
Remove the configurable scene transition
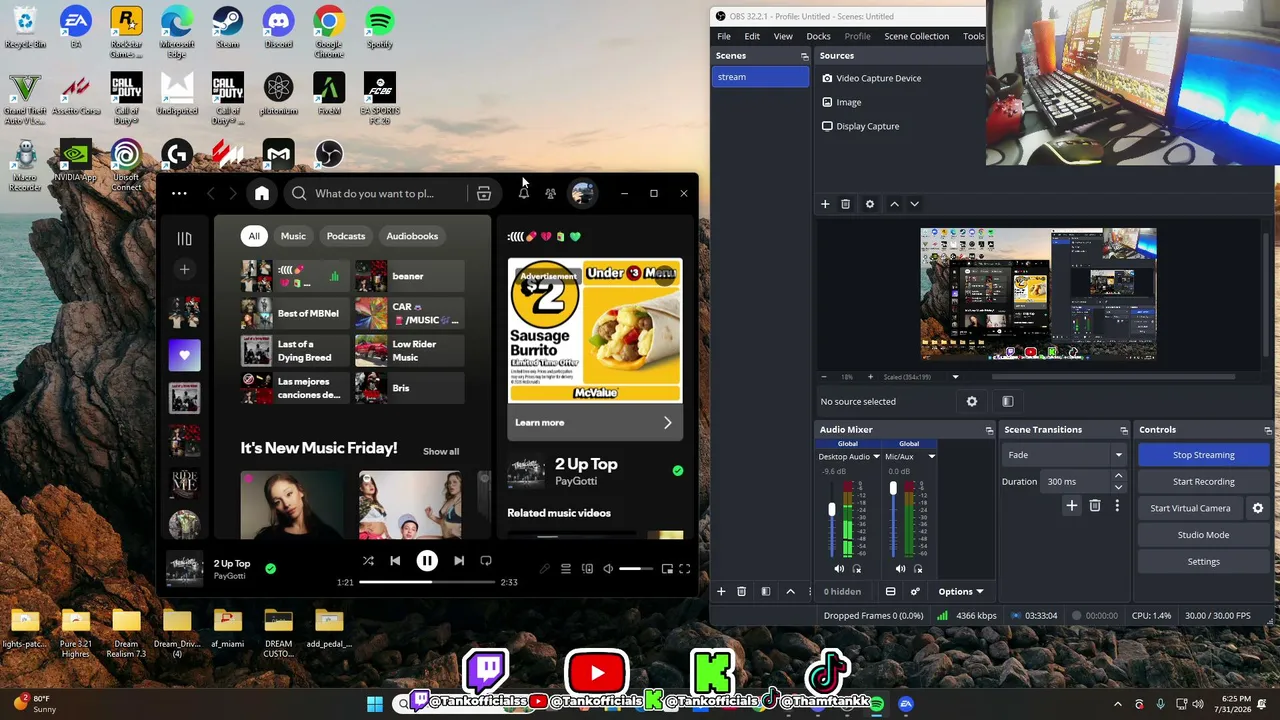(x=1095, y=506)
